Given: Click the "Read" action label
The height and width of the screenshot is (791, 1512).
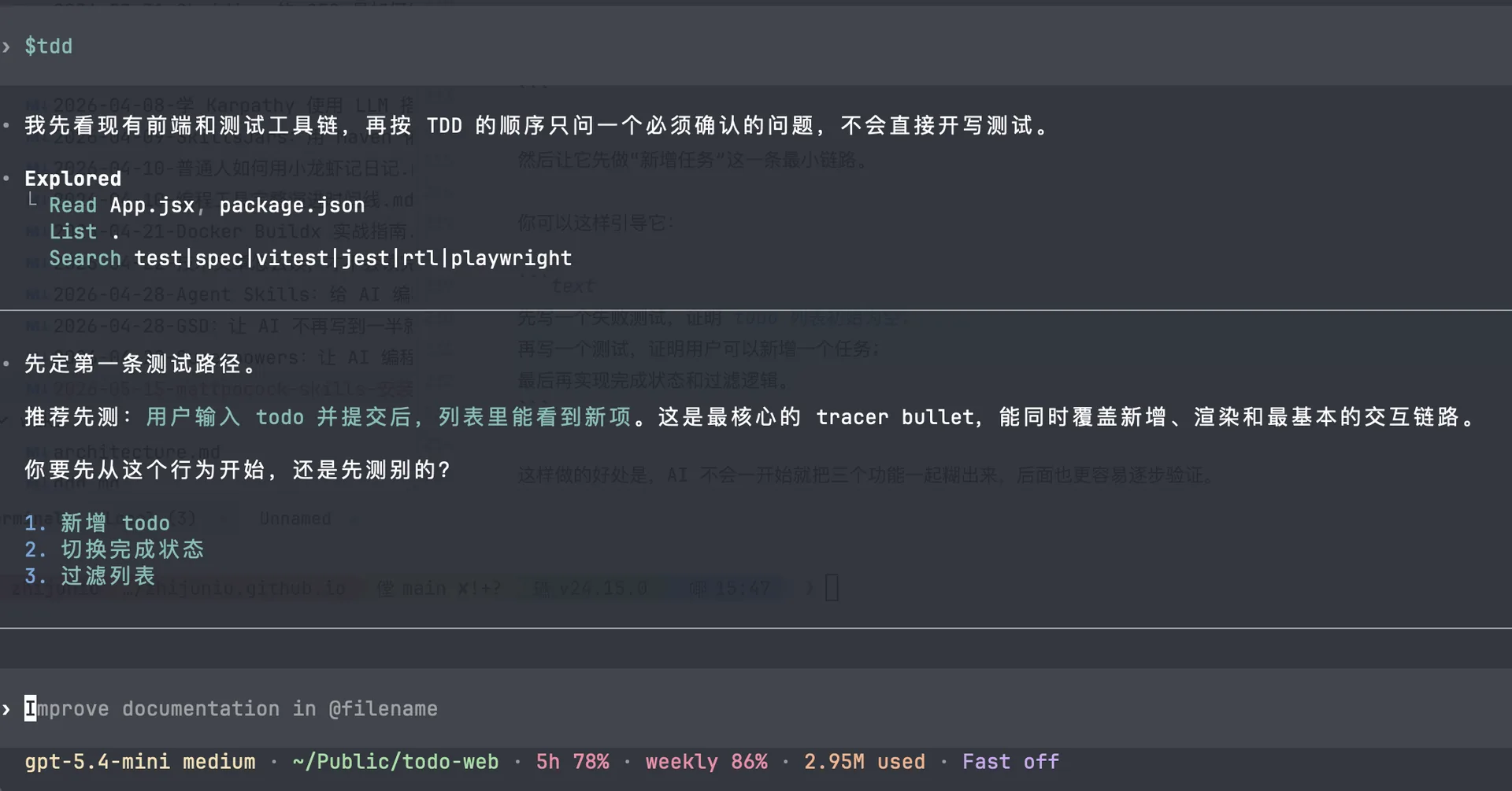Looking at the screenshot, I should 73,205.
